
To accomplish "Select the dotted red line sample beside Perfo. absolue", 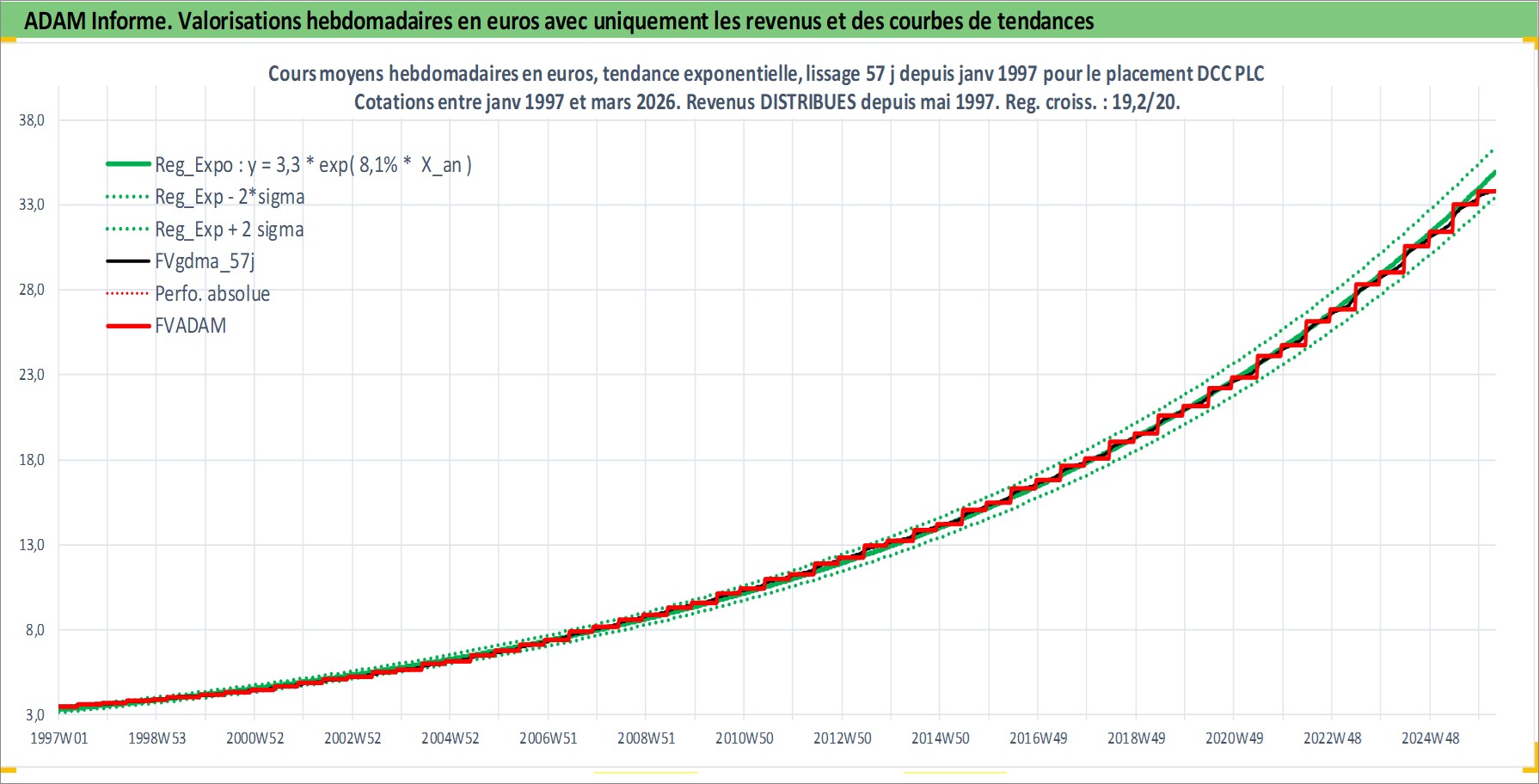I will coord(128,294).
